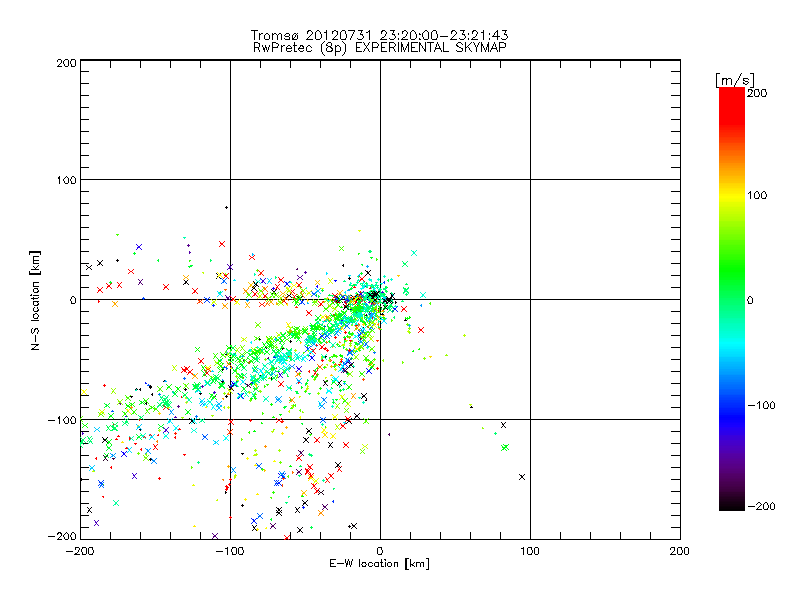This screenshot has height=600, width=800.
Task: Click the y-axis tick label '200' at top
Action: click(x=66, y=63)
